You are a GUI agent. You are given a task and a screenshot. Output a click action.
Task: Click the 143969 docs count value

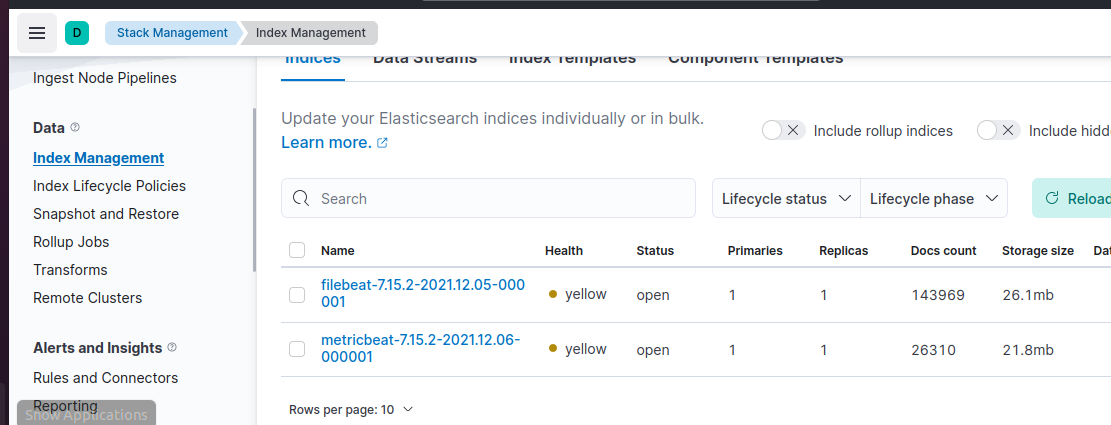[938, 295]
